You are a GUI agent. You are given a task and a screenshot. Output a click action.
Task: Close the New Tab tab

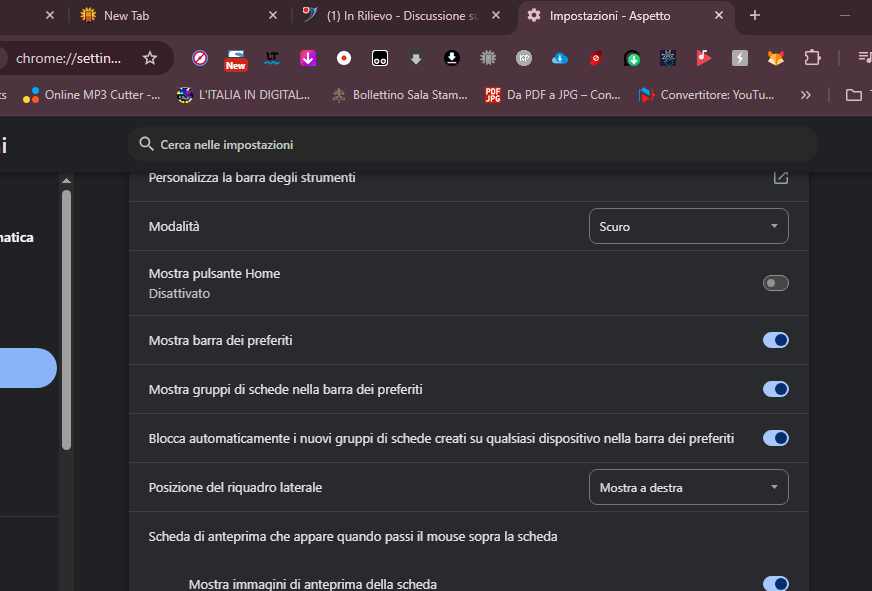(x=273, y=16)
